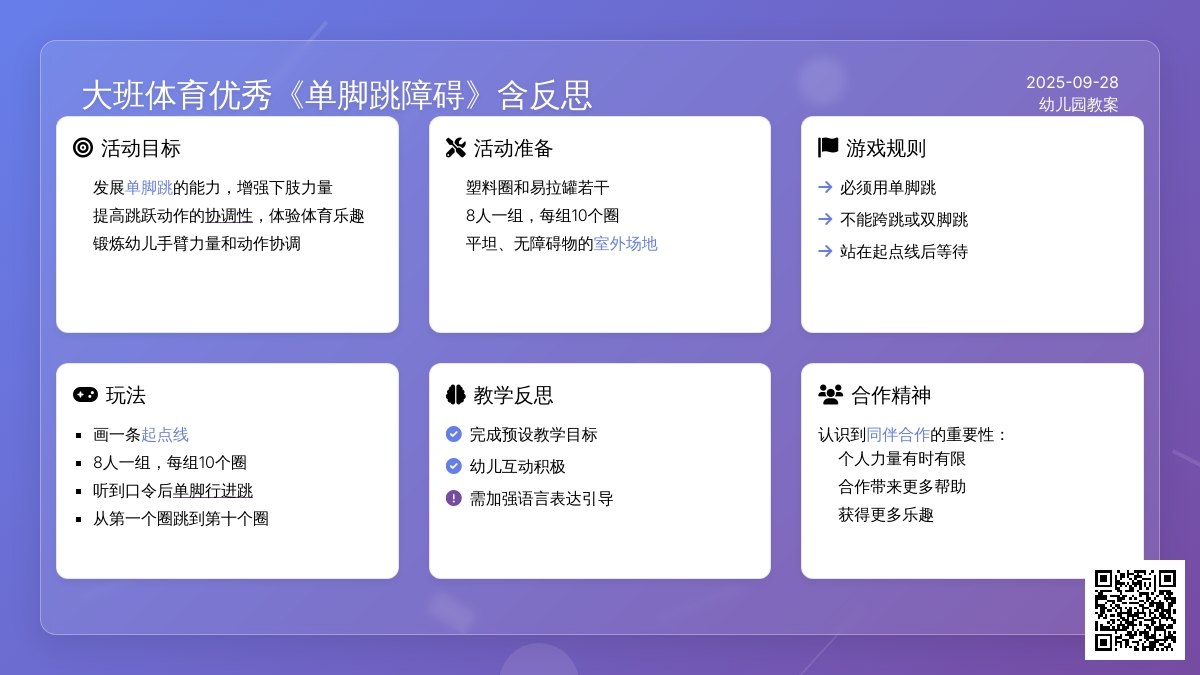Open the 室外场地 highlighted link
1200x675 pixels.
click(625, 243)
